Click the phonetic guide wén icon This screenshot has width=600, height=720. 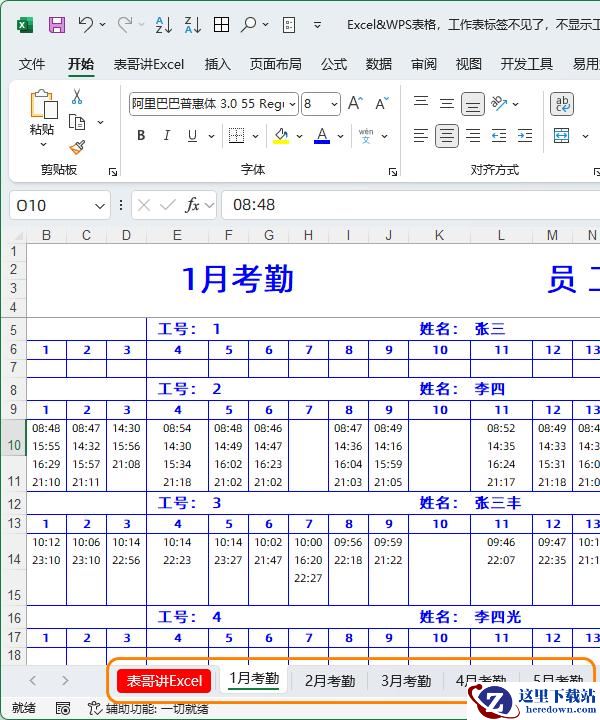tap(366, 135)
